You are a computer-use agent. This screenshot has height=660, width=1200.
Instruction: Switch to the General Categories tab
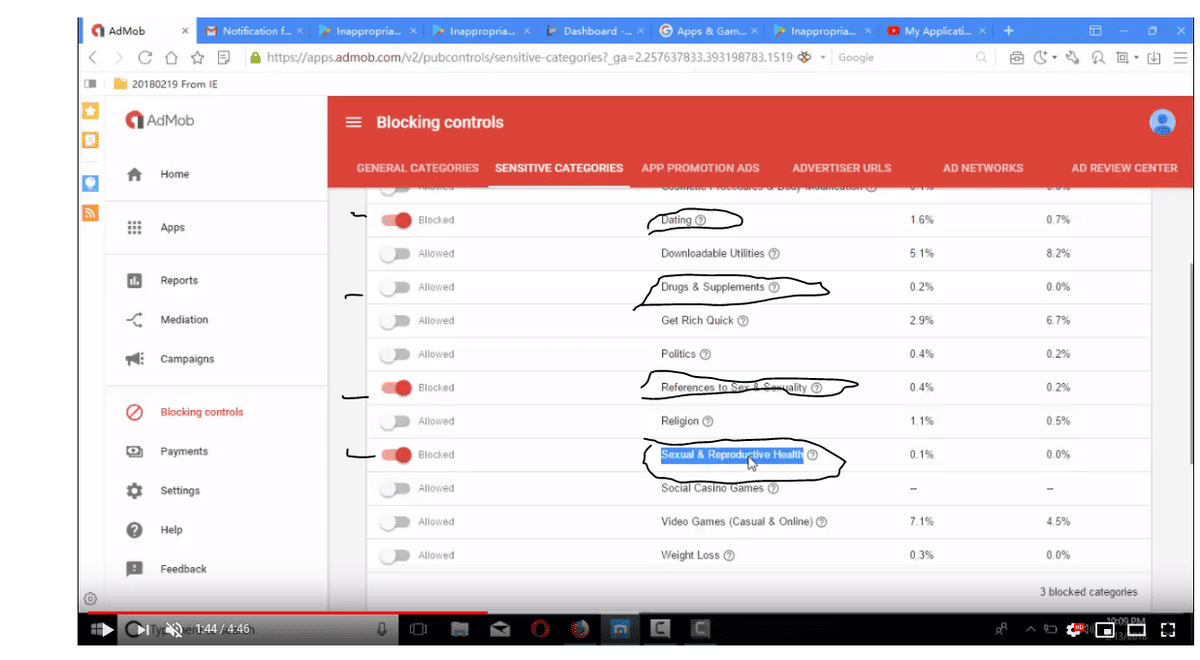[x=418, y=168]
